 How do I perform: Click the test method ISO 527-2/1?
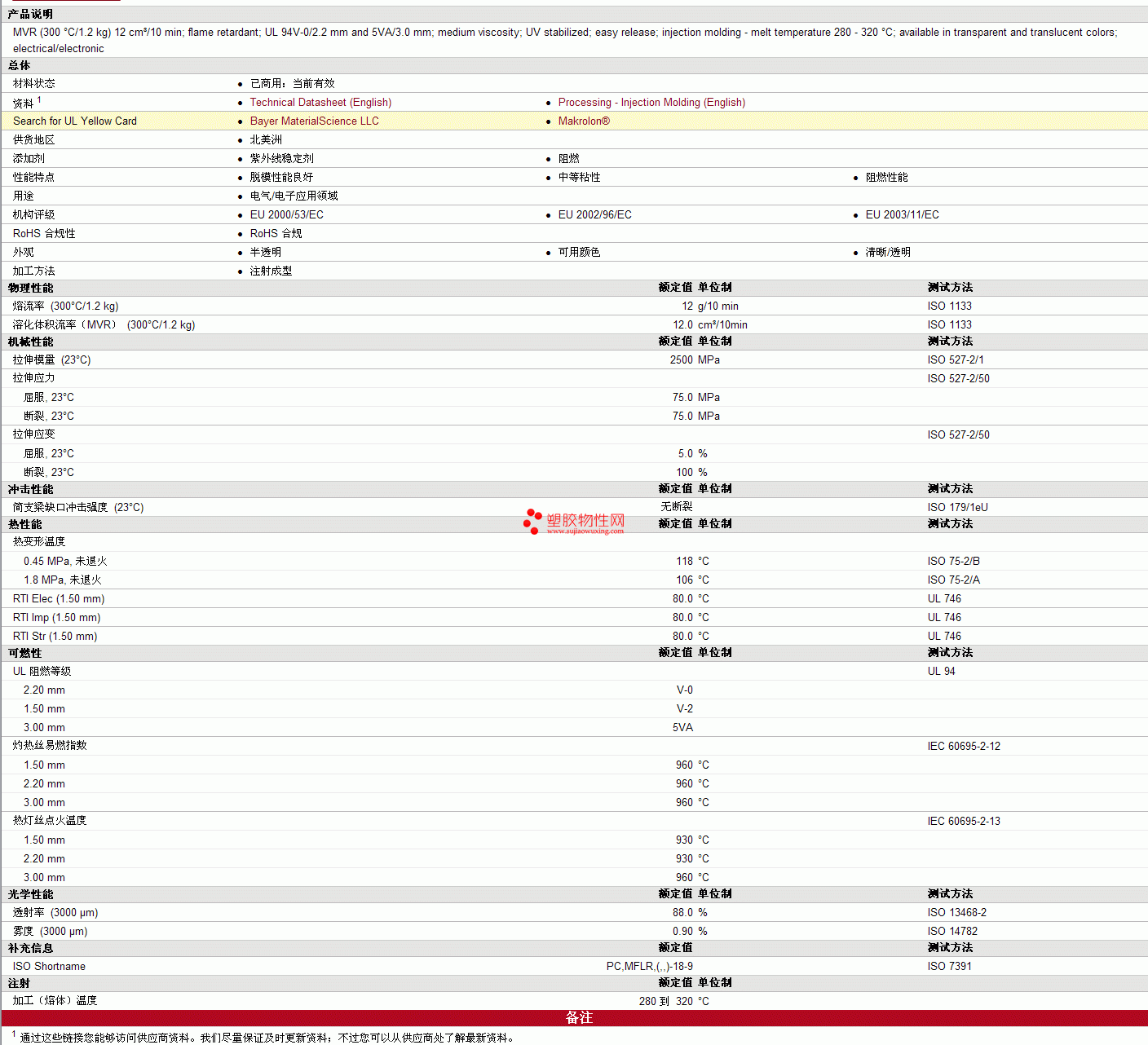click(956, 360)
